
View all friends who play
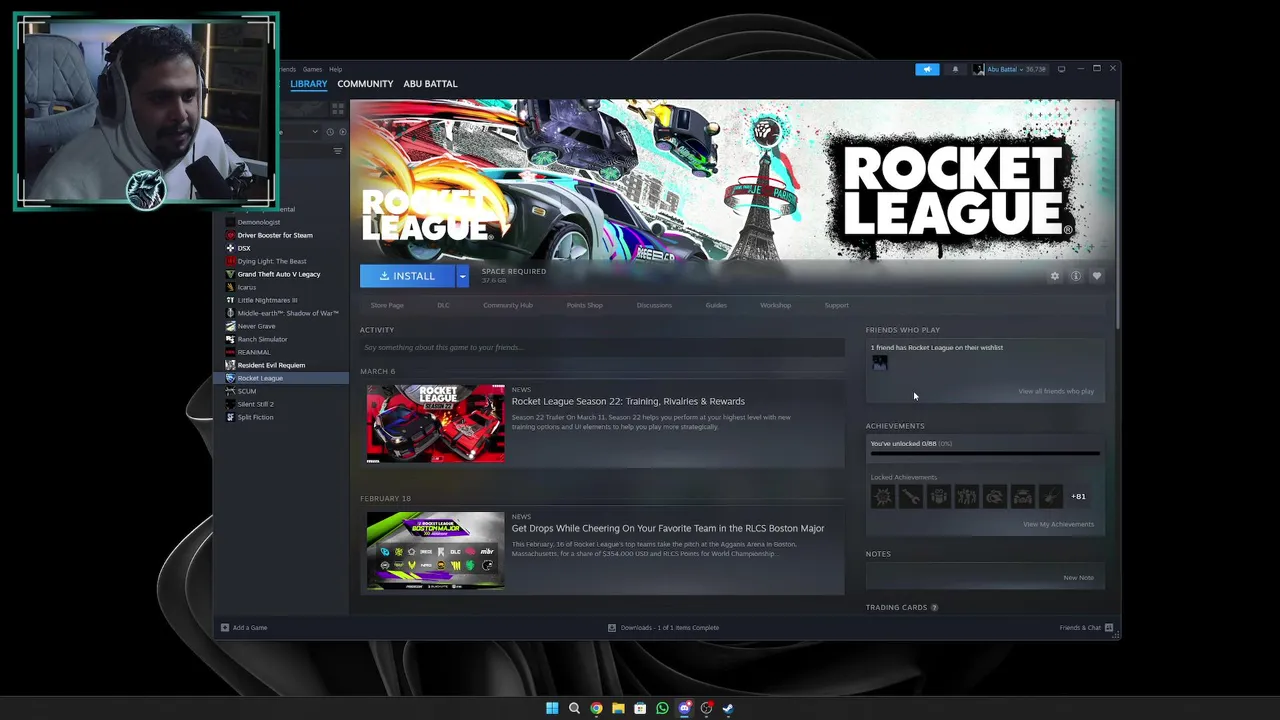pyautogui.click(x=1056, y=391)
